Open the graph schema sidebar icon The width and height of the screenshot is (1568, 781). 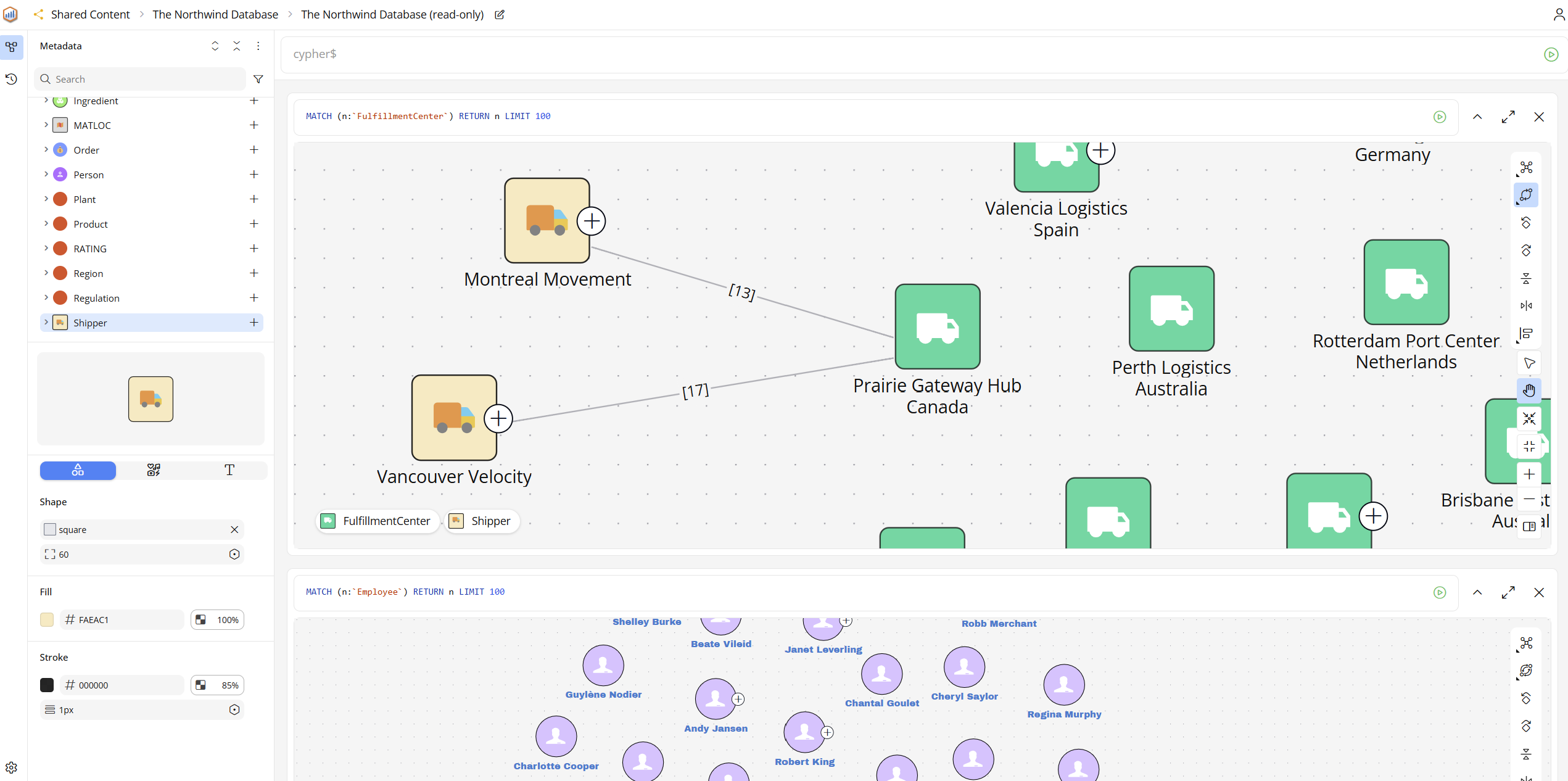click(11, 47)
